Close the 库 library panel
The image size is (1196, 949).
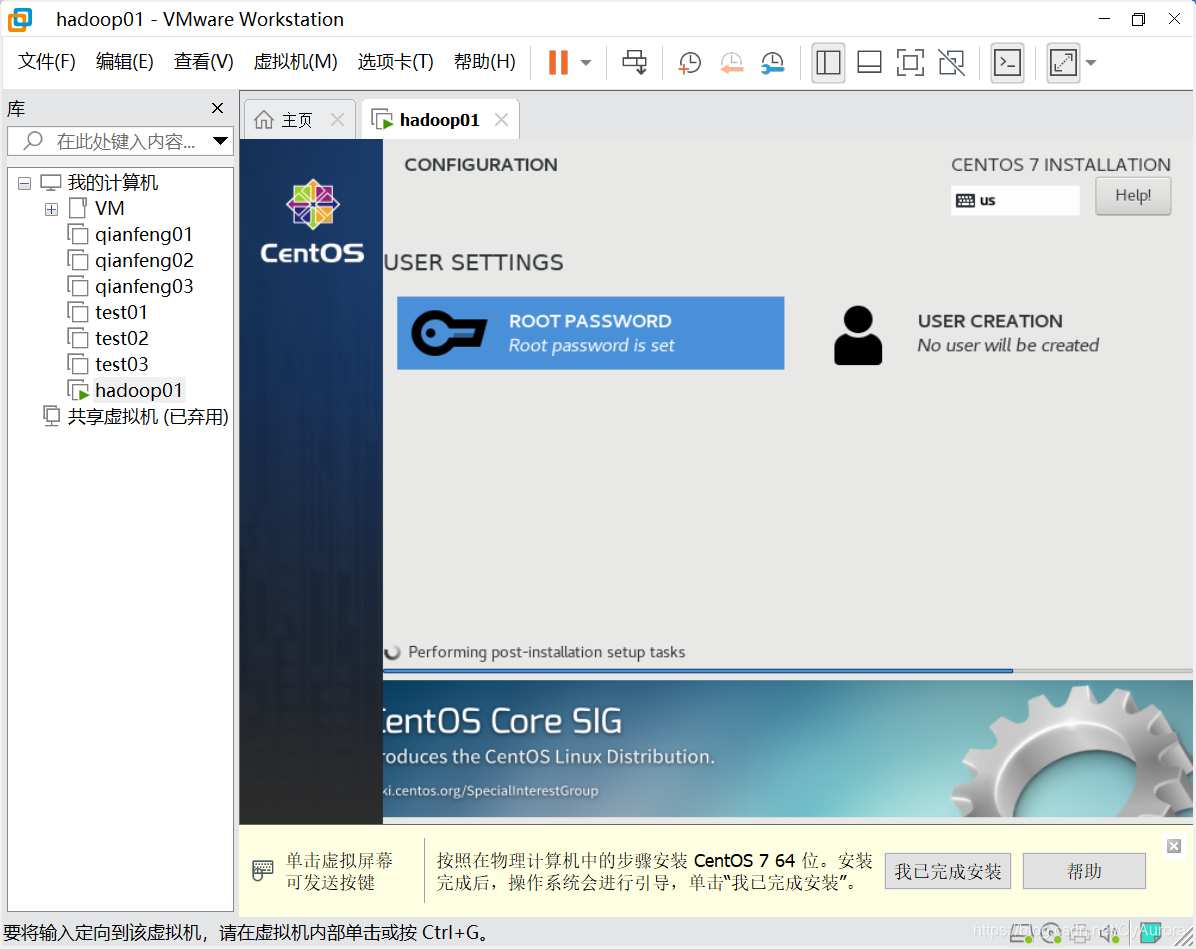click(217, 108)
